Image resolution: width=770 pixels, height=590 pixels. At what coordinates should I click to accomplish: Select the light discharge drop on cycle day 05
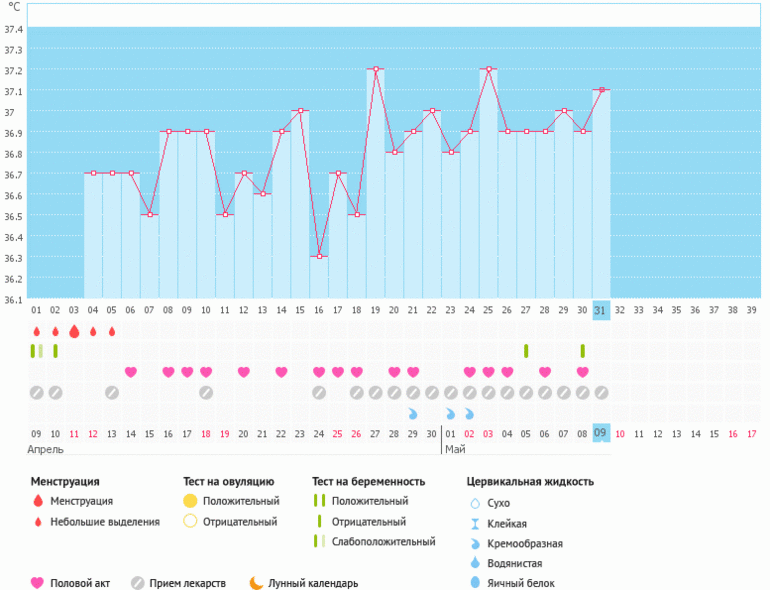tap(112, 332)
